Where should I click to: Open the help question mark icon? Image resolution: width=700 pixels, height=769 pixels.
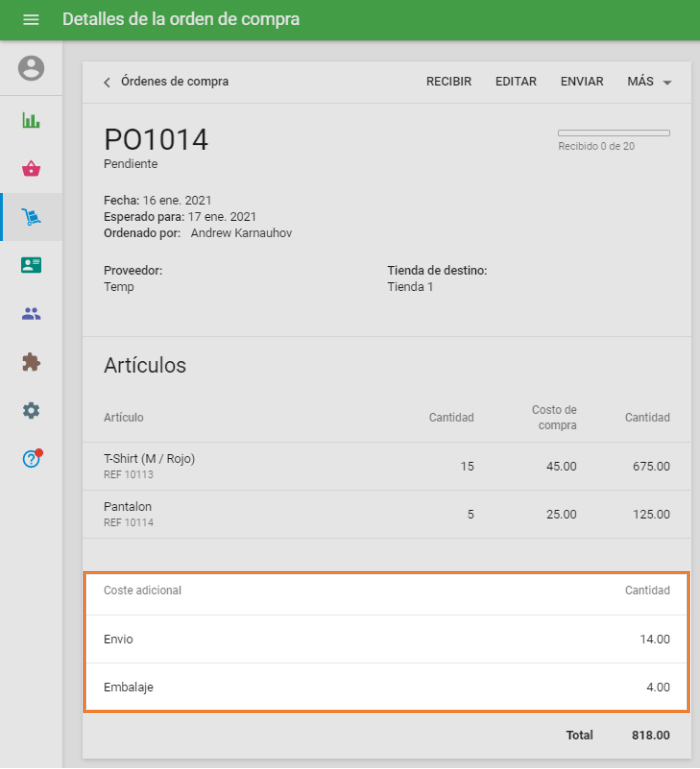pos(31,459)
